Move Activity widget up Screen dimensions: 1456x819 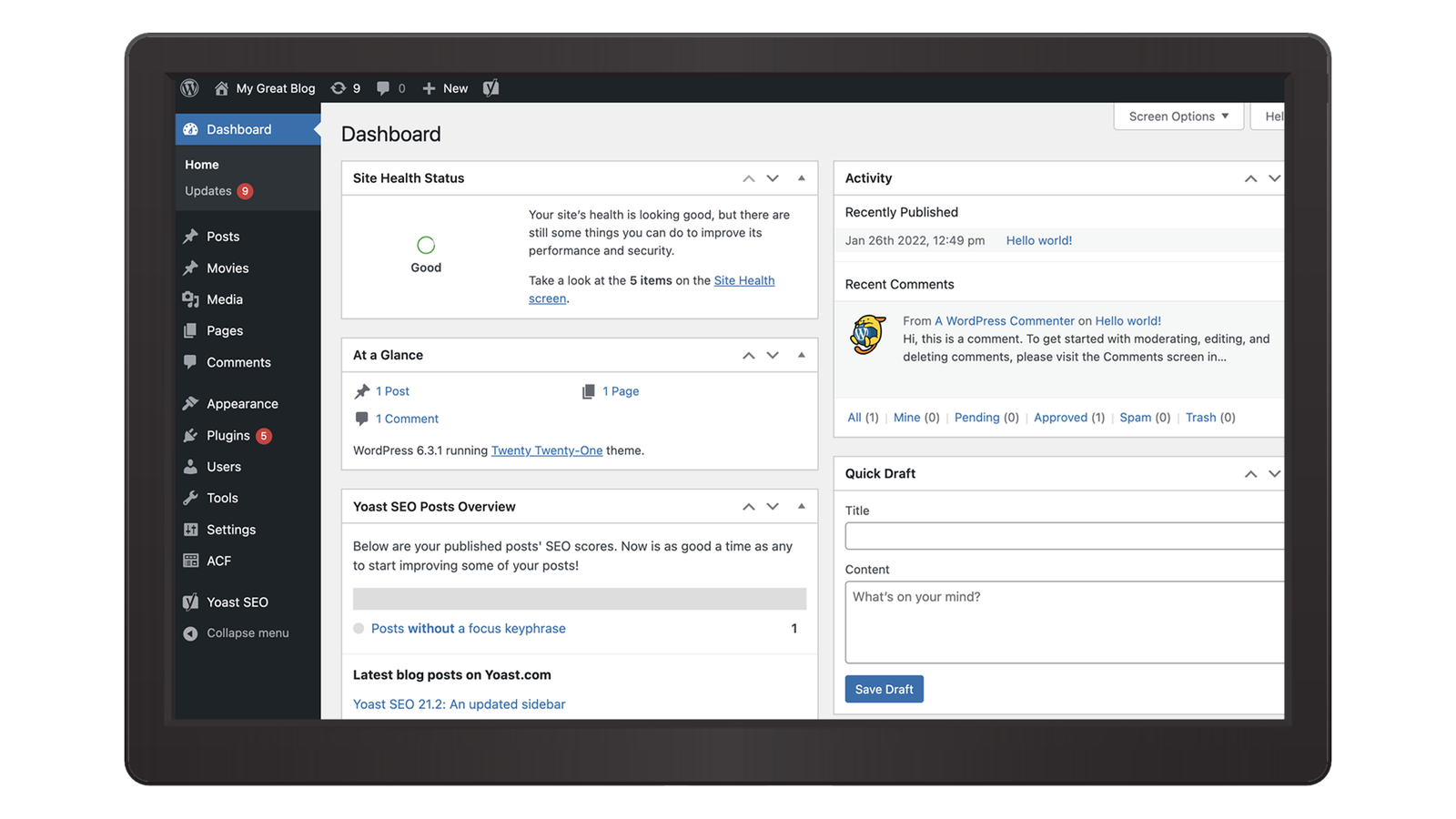click(1250, 178)
